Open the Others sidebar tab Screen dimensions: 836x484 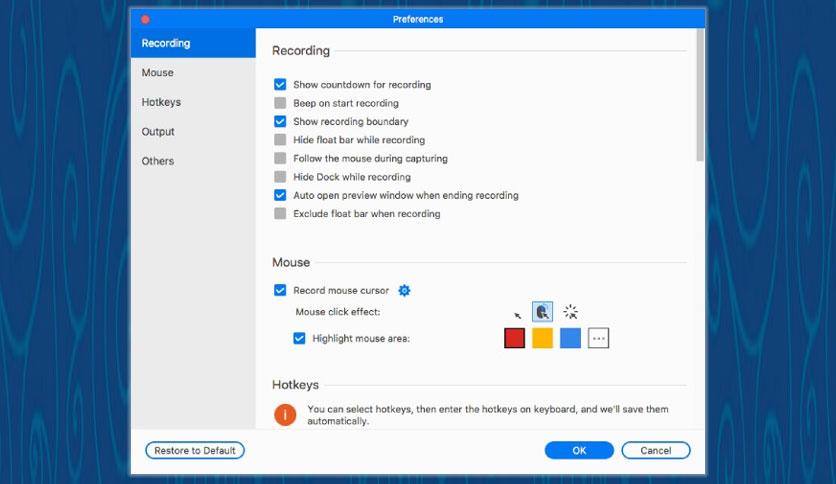(x=193, y=161)
